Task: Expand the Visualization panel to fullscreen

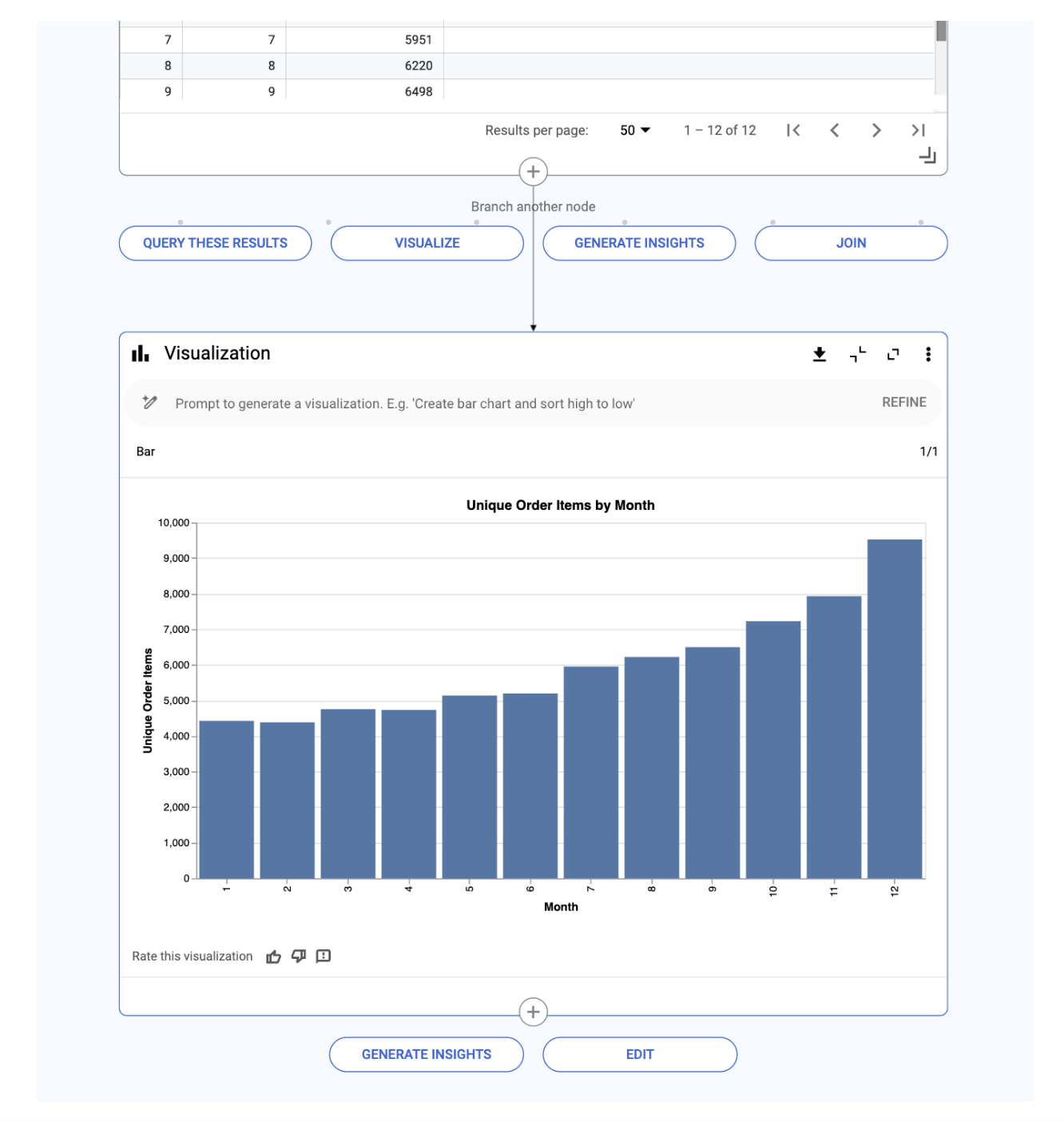Action: click(x=893, y=354)
